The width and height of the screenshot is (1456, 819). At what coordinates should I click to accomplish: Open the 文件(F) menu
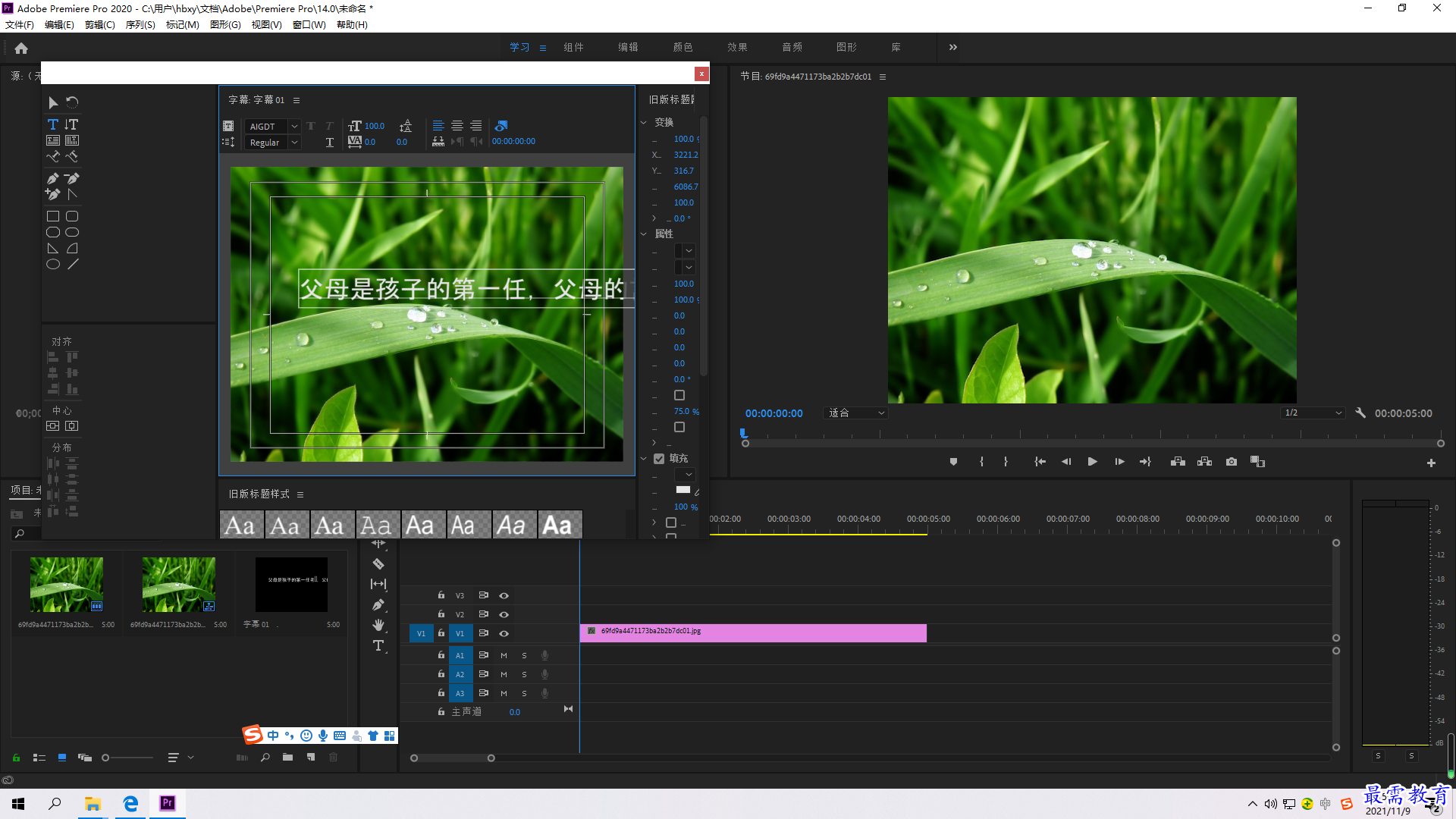(x=20, y=25)
